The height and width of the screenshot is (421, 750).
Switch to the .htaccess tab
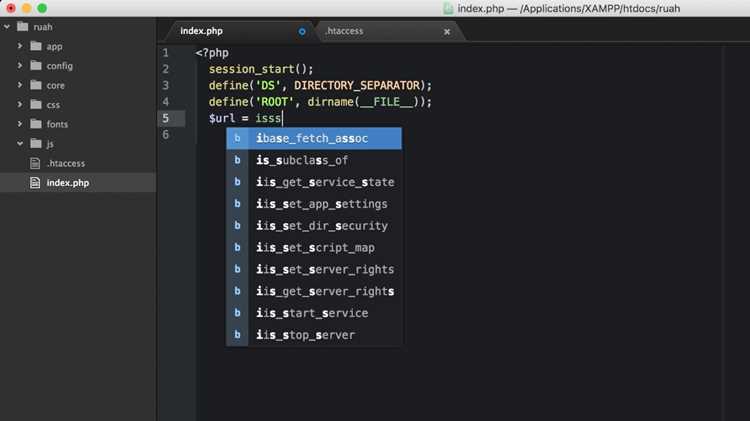[344, 31]
